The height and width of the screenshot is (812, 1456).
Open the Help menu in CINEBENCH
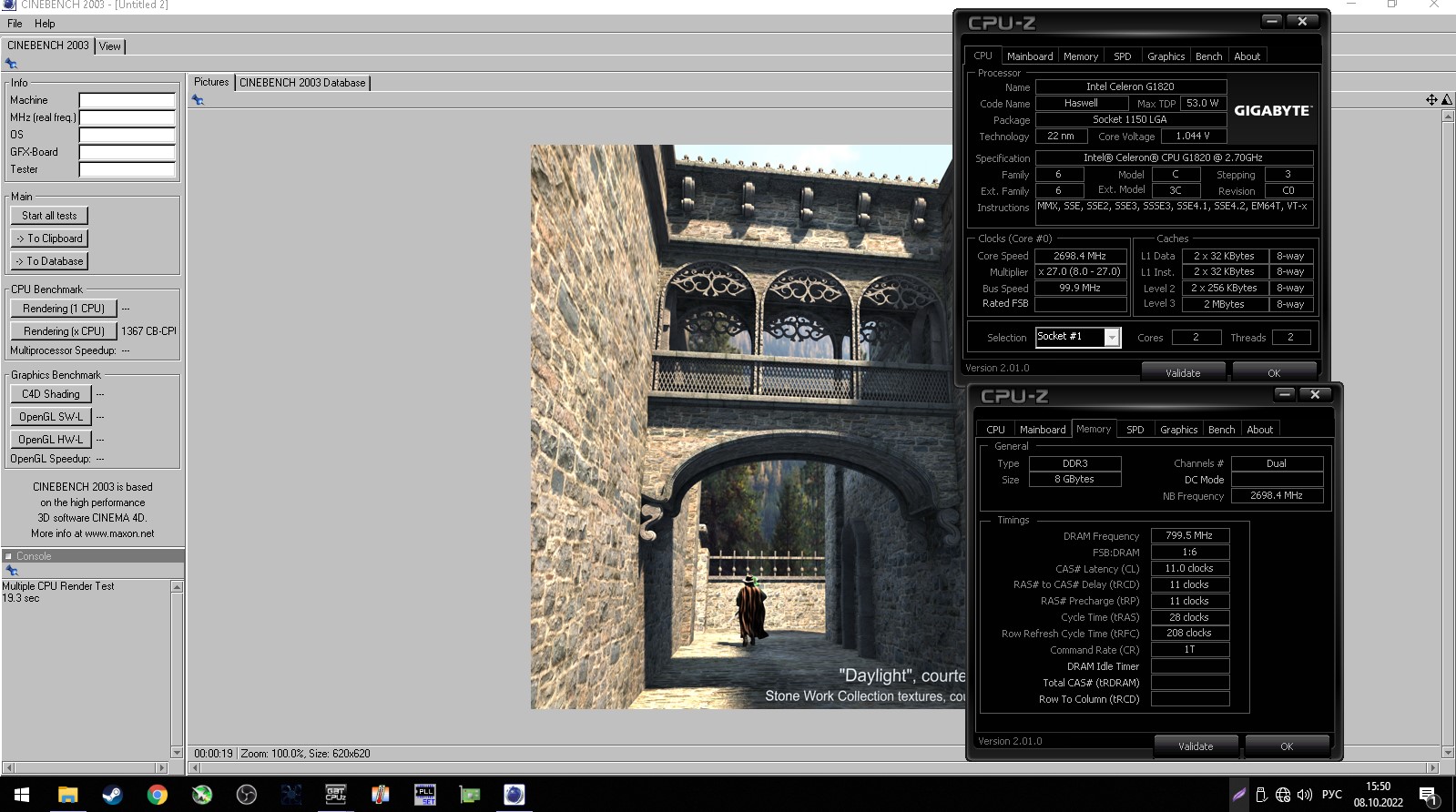point(45,24)
